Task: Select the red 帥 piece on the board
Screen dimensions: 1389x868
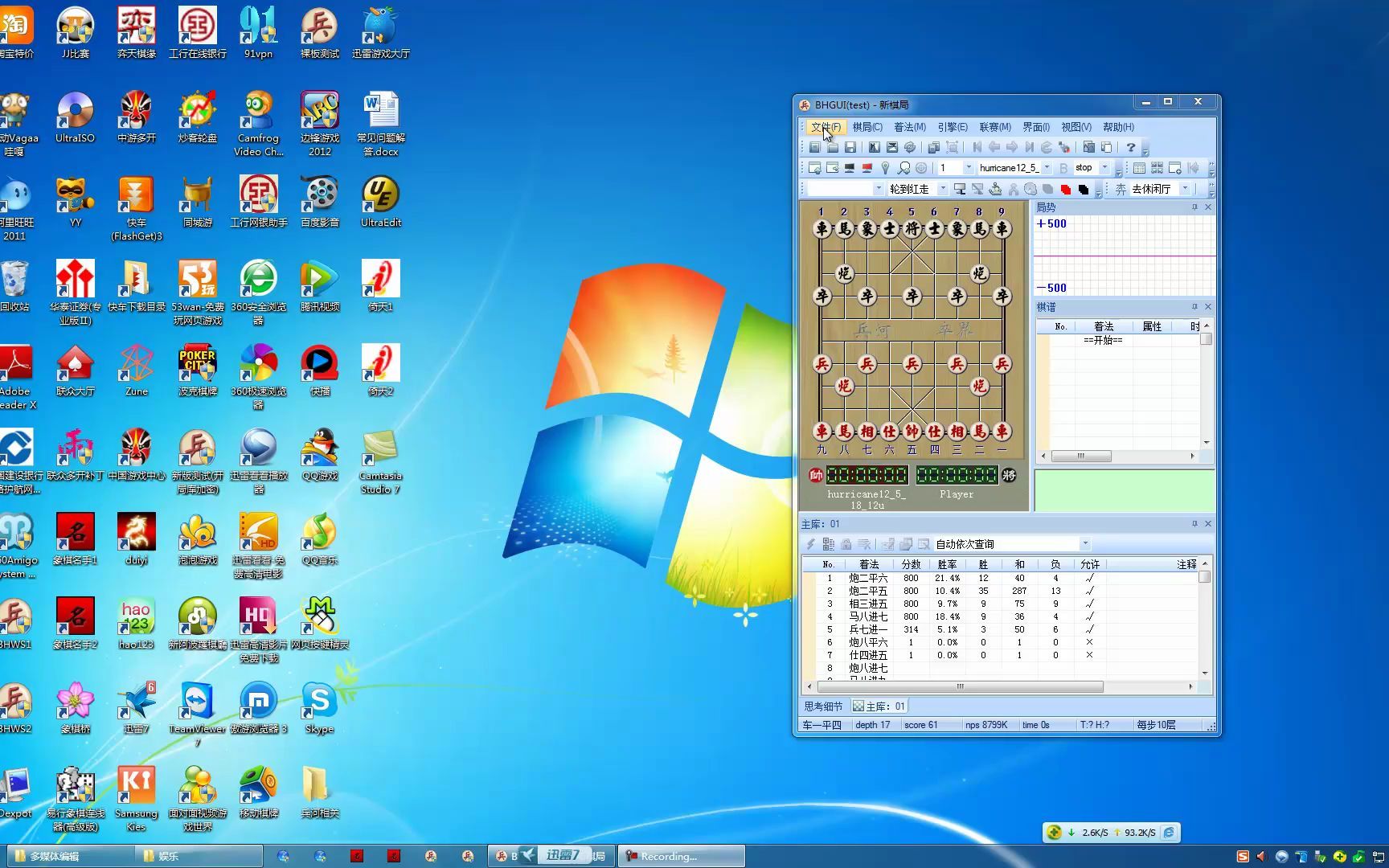Action: pos(912,432)
